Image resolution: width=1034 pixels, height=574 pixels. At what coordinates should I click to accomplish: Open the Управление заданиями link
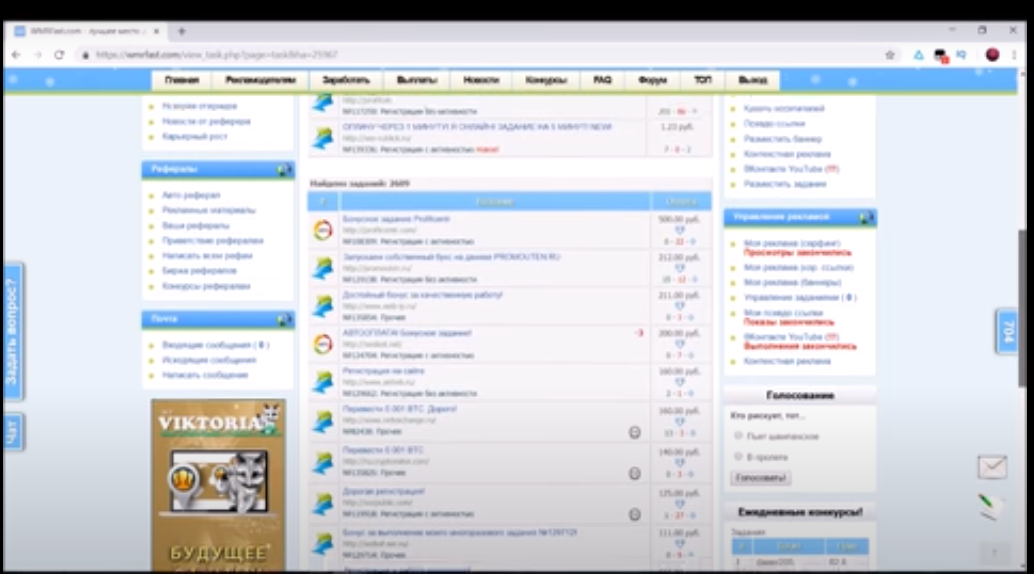(800, 298)
